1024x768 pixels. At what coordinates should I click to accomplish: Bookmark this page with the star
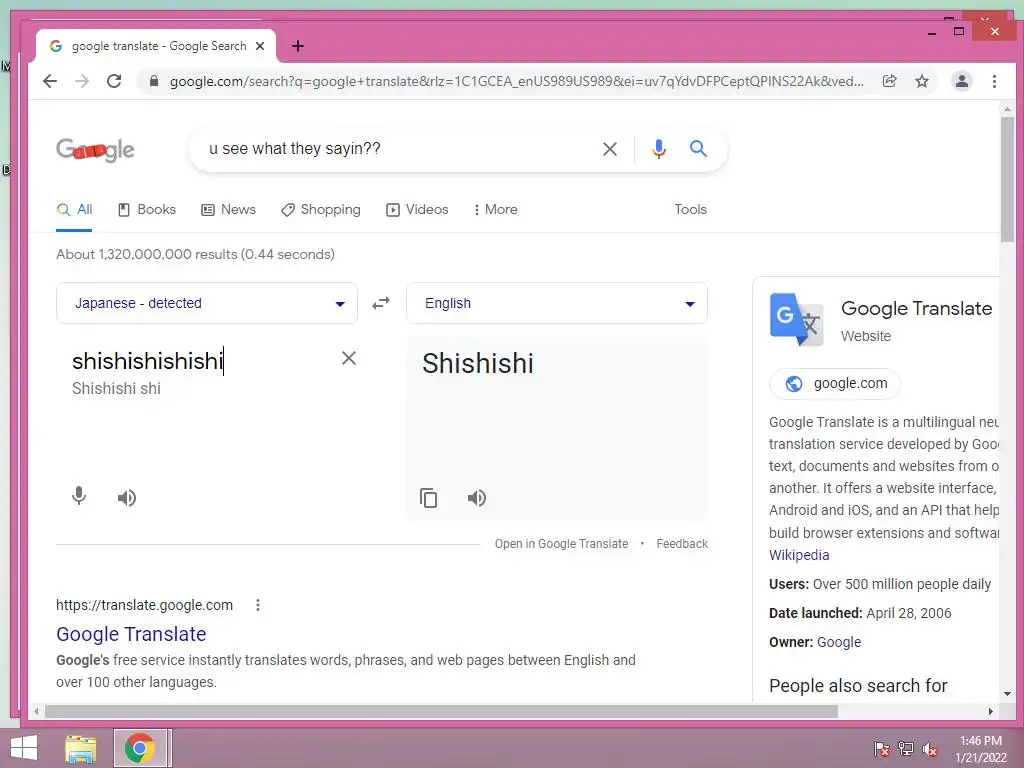tap(922, 81)
